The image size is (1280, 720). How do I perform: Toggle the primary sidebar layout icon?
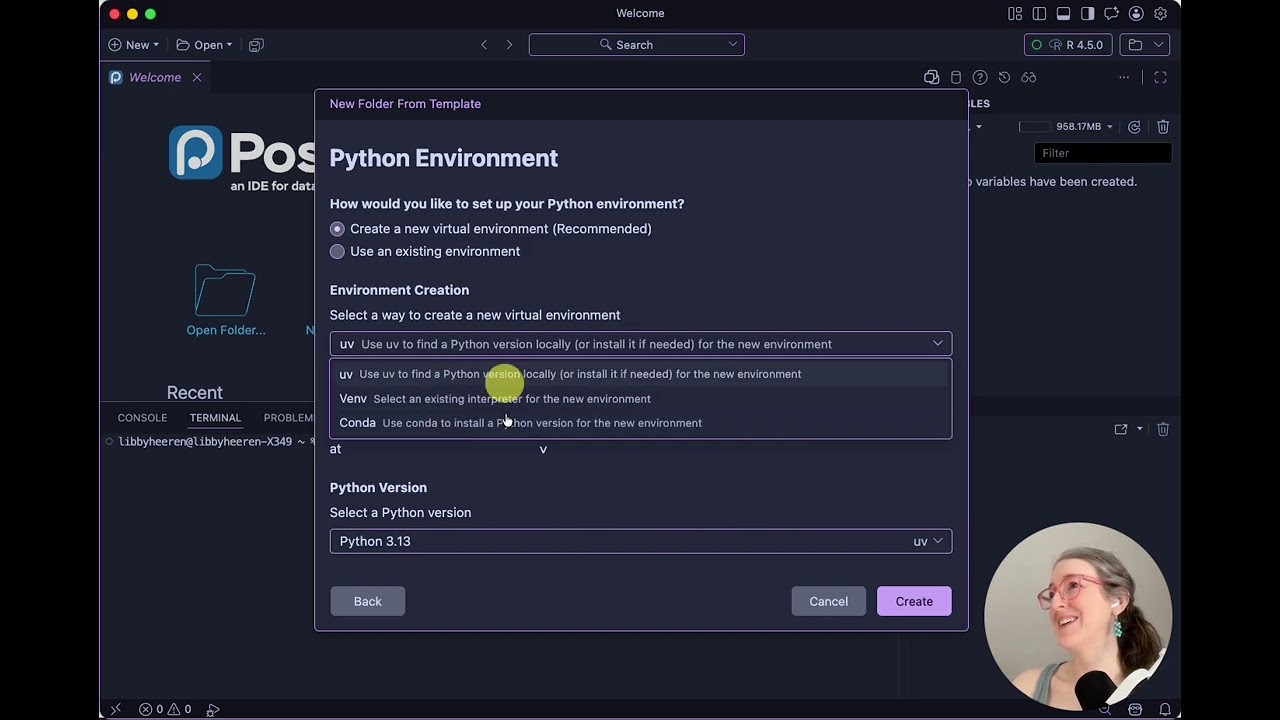click(x=1039, y=14)
